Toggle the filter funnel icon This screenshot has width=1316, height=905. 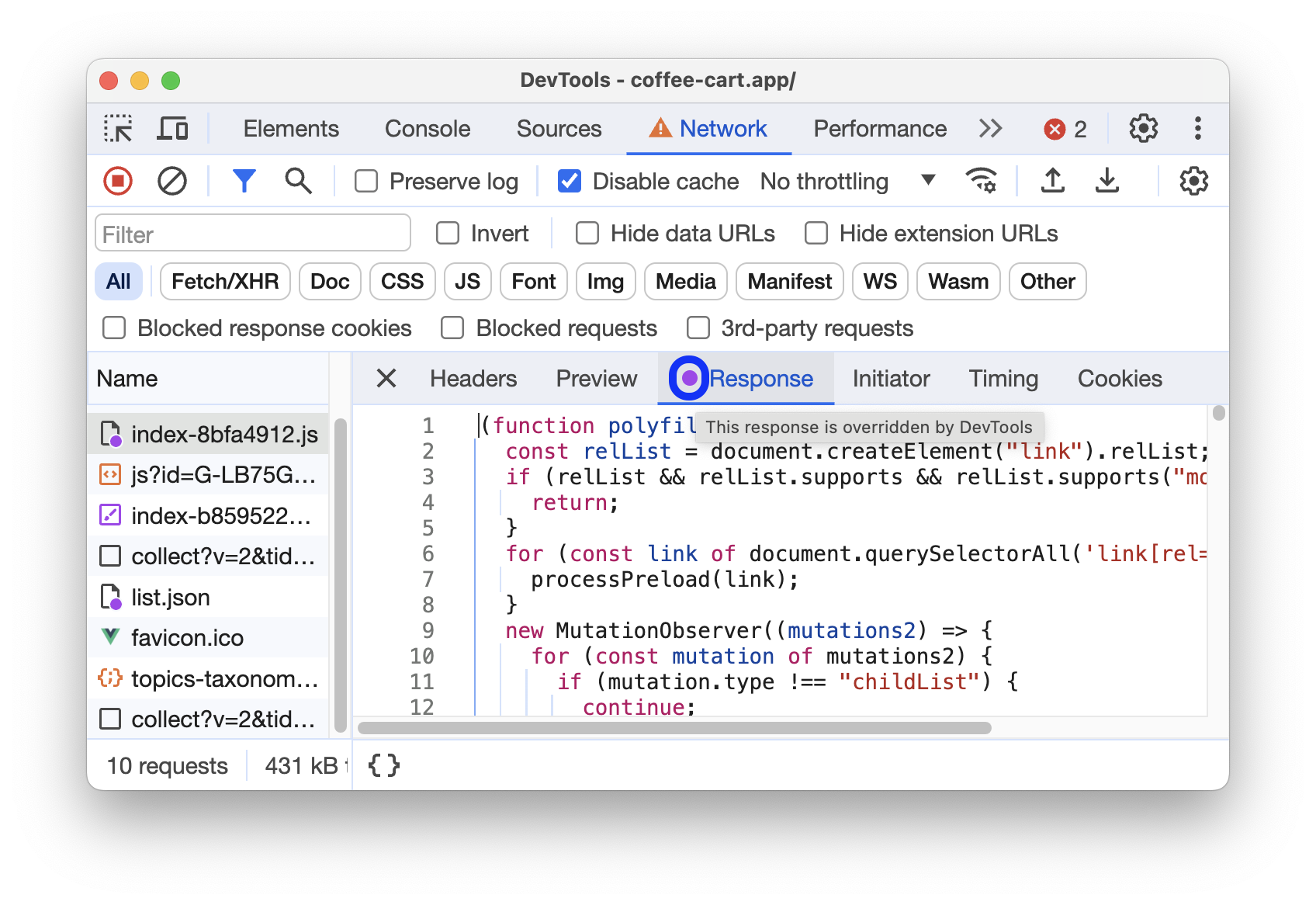click(244, 181)
